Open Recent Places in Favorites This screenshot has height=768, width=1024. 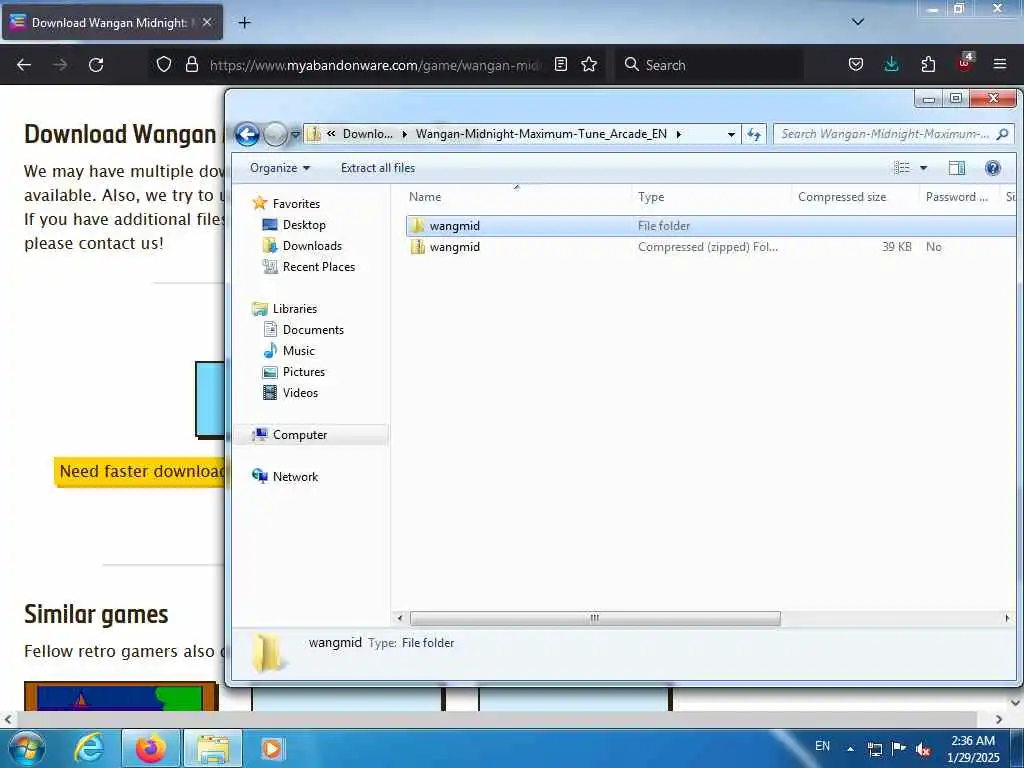point(319,266)
